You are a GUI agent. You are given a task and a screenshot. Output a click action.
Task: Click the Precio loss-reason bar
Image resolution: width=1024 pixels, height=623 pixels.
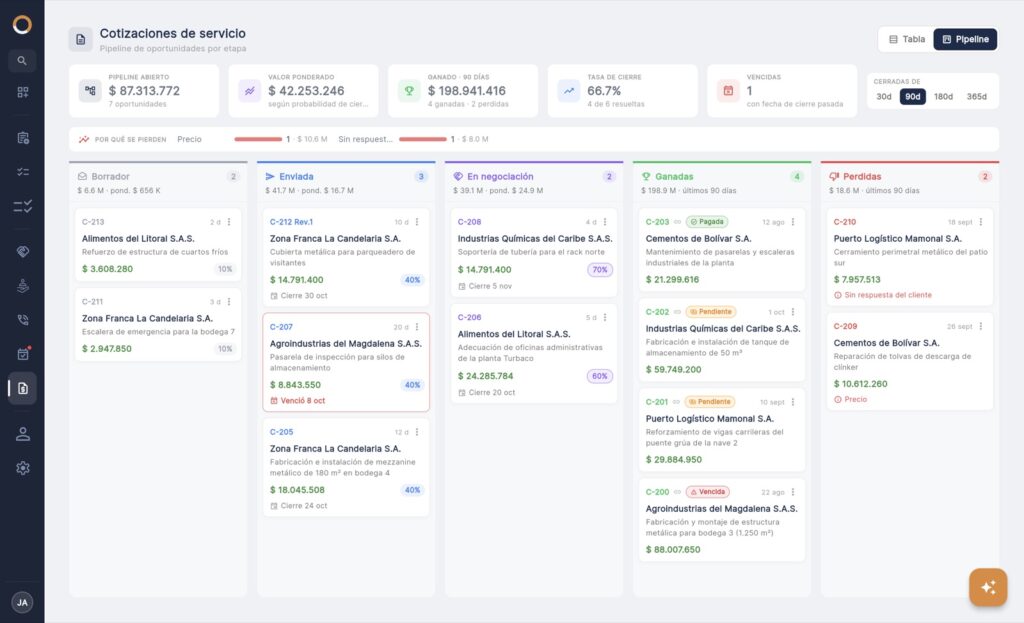point(258,139)
